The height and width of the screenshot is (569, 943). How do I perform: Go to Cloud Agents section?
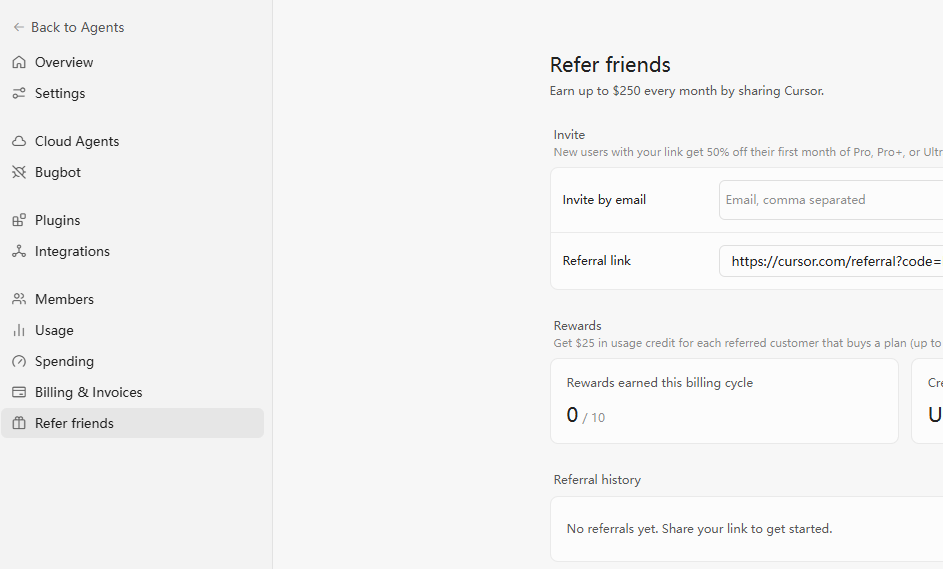pos(77,141)
